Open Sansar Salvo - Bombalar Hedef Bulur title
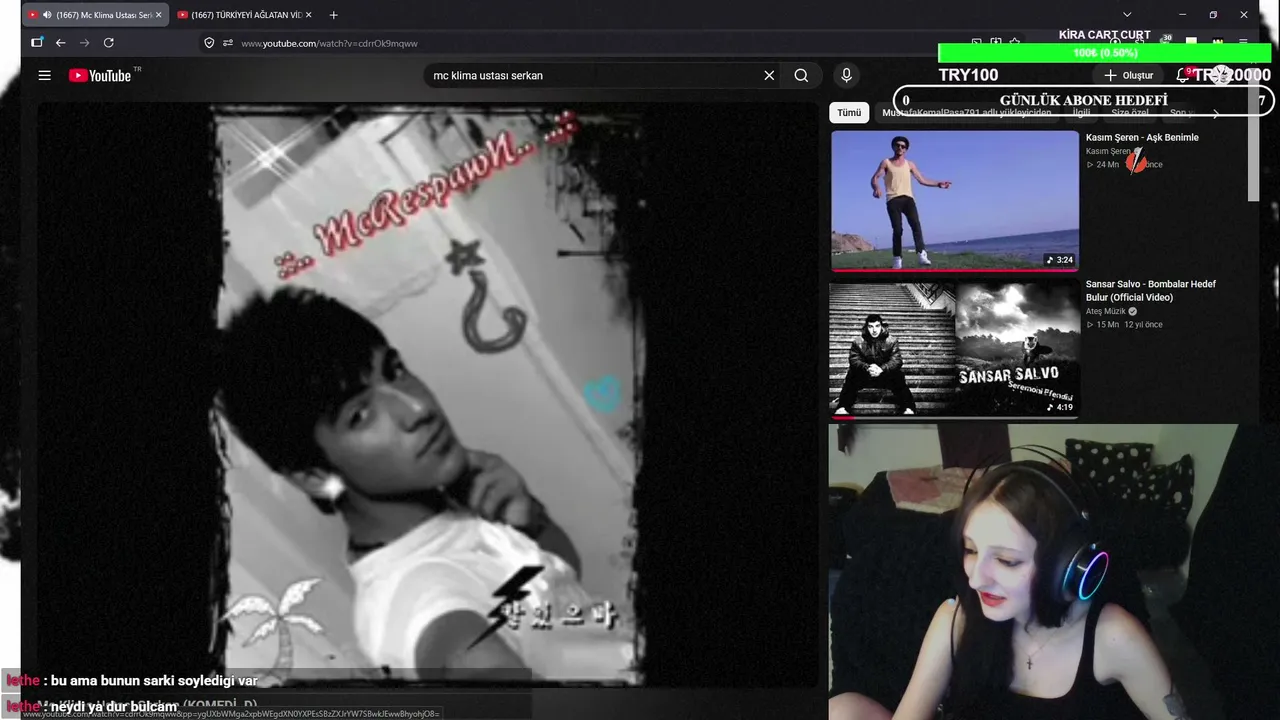1280x720 pixels. [1151, 290]
